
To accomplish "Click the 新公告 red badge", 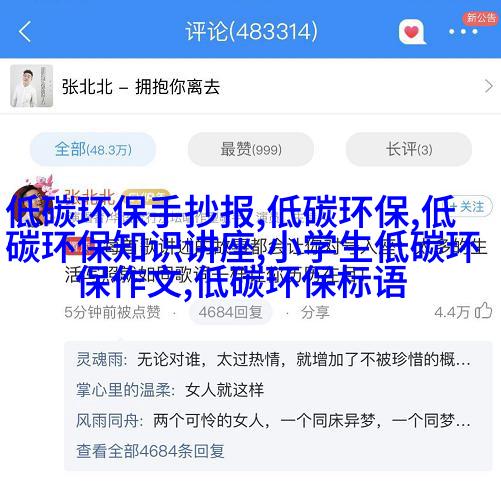I will click(481, 18).
